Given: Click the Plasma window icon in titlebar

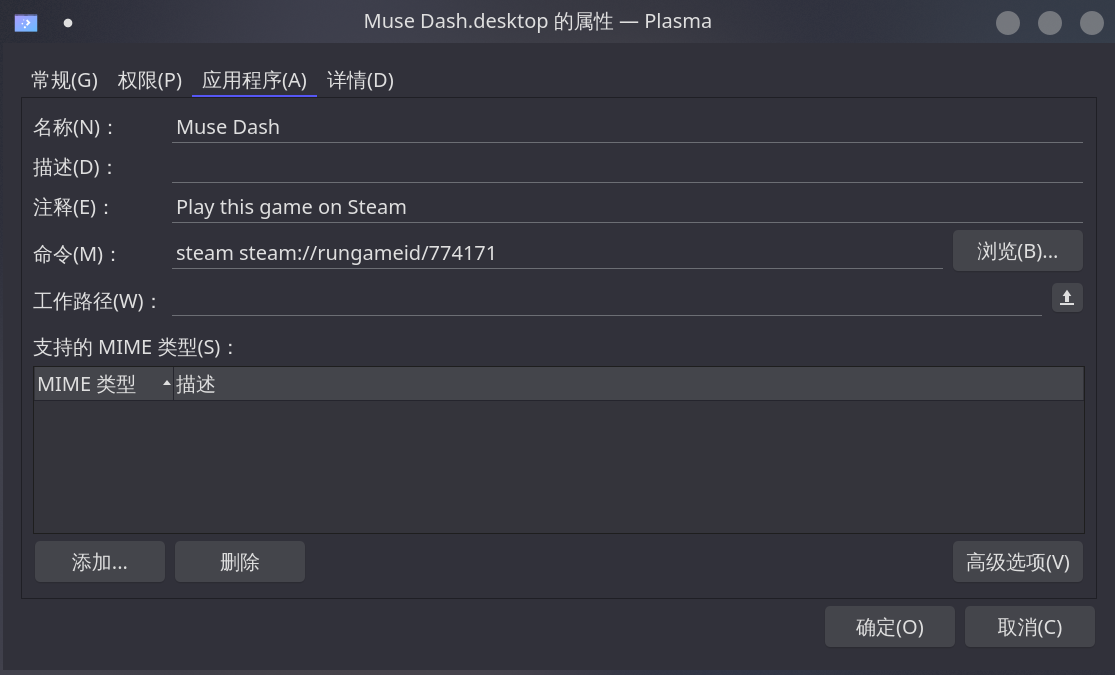Looking at the screenshot, I should pyautogui.click(x=24, y=21).
